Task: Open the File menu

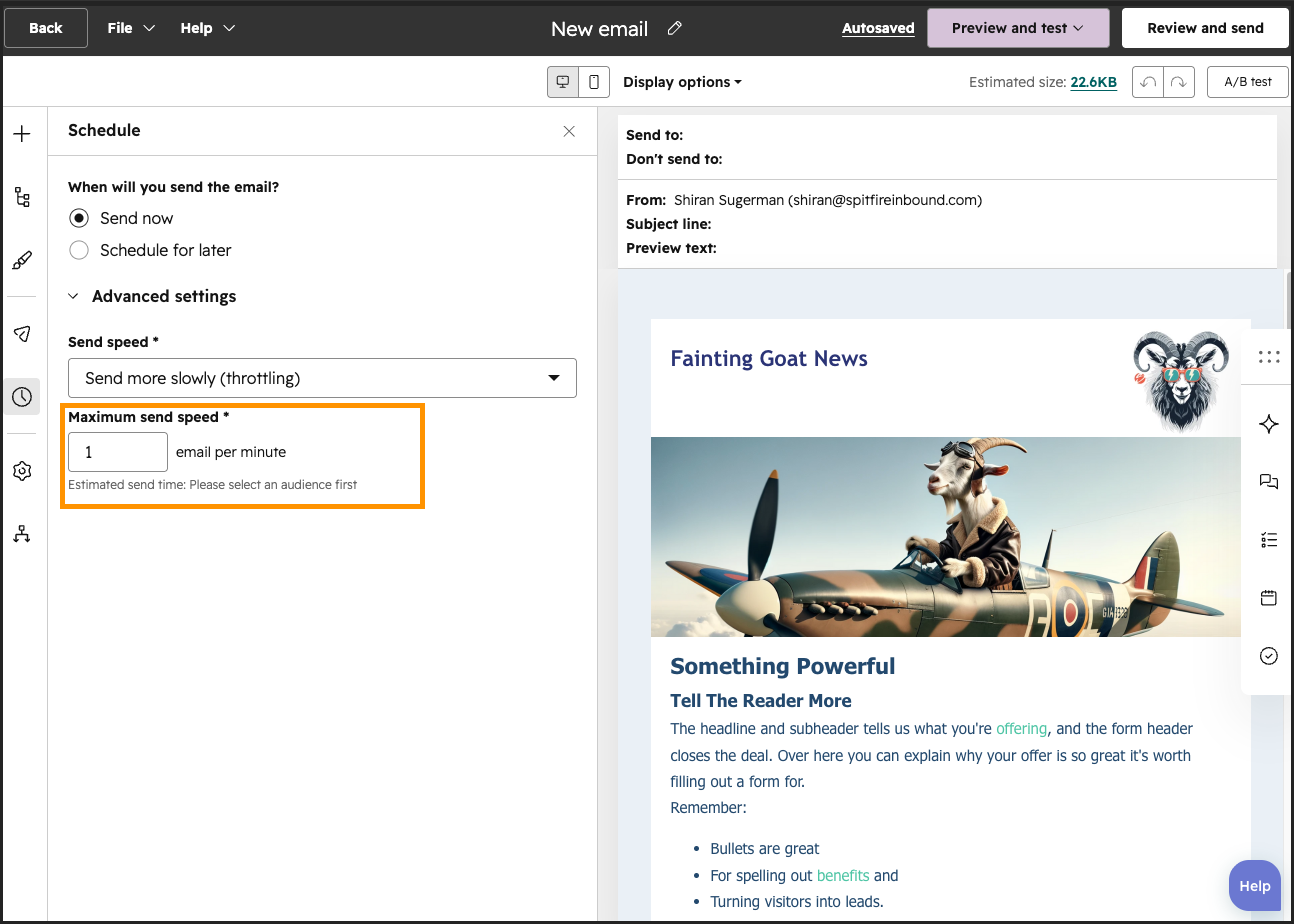Action: click(x=129, y=28)
